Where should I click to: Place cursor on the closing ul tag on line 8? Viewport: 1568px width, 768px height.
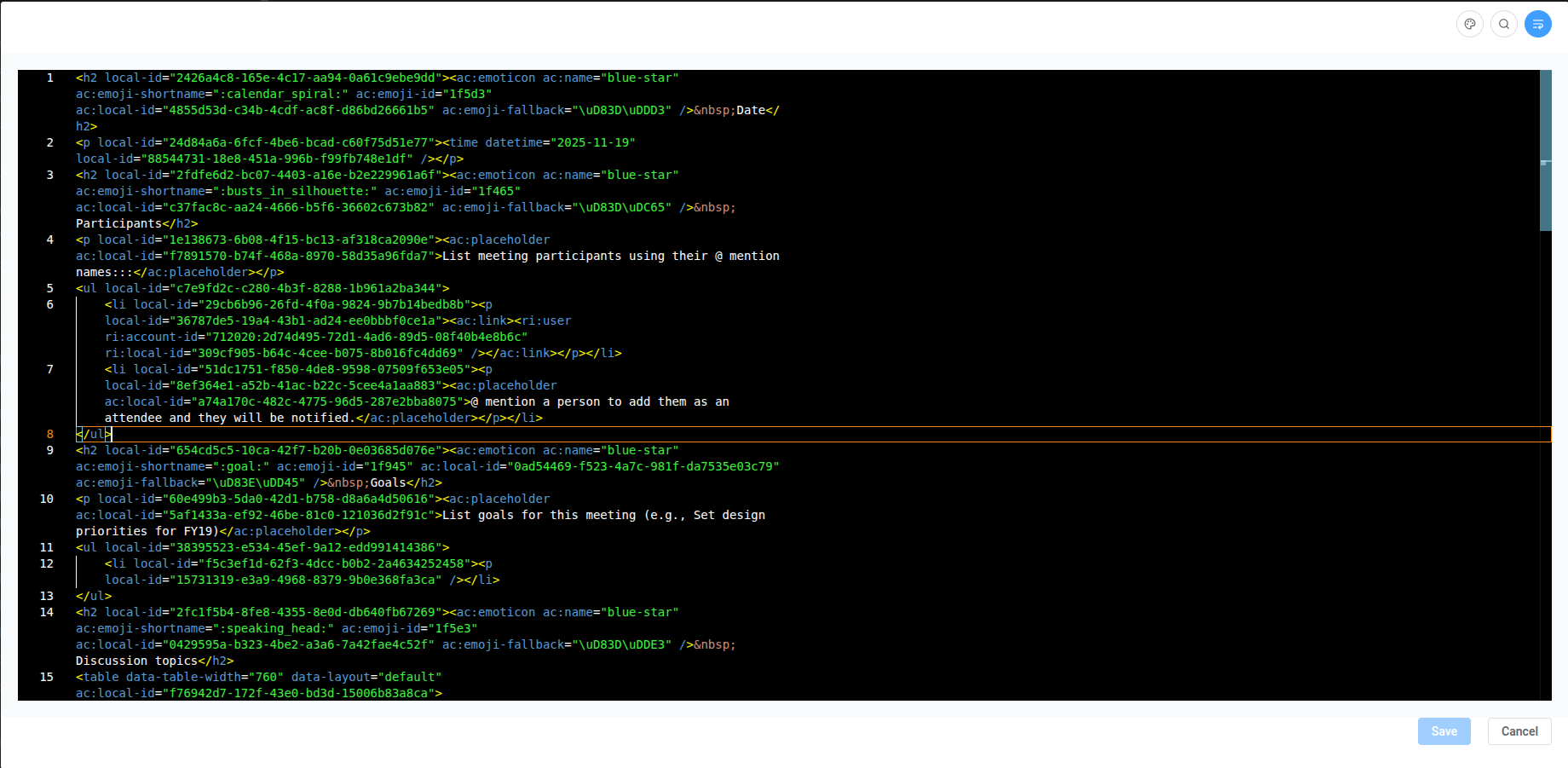point(94,434)
